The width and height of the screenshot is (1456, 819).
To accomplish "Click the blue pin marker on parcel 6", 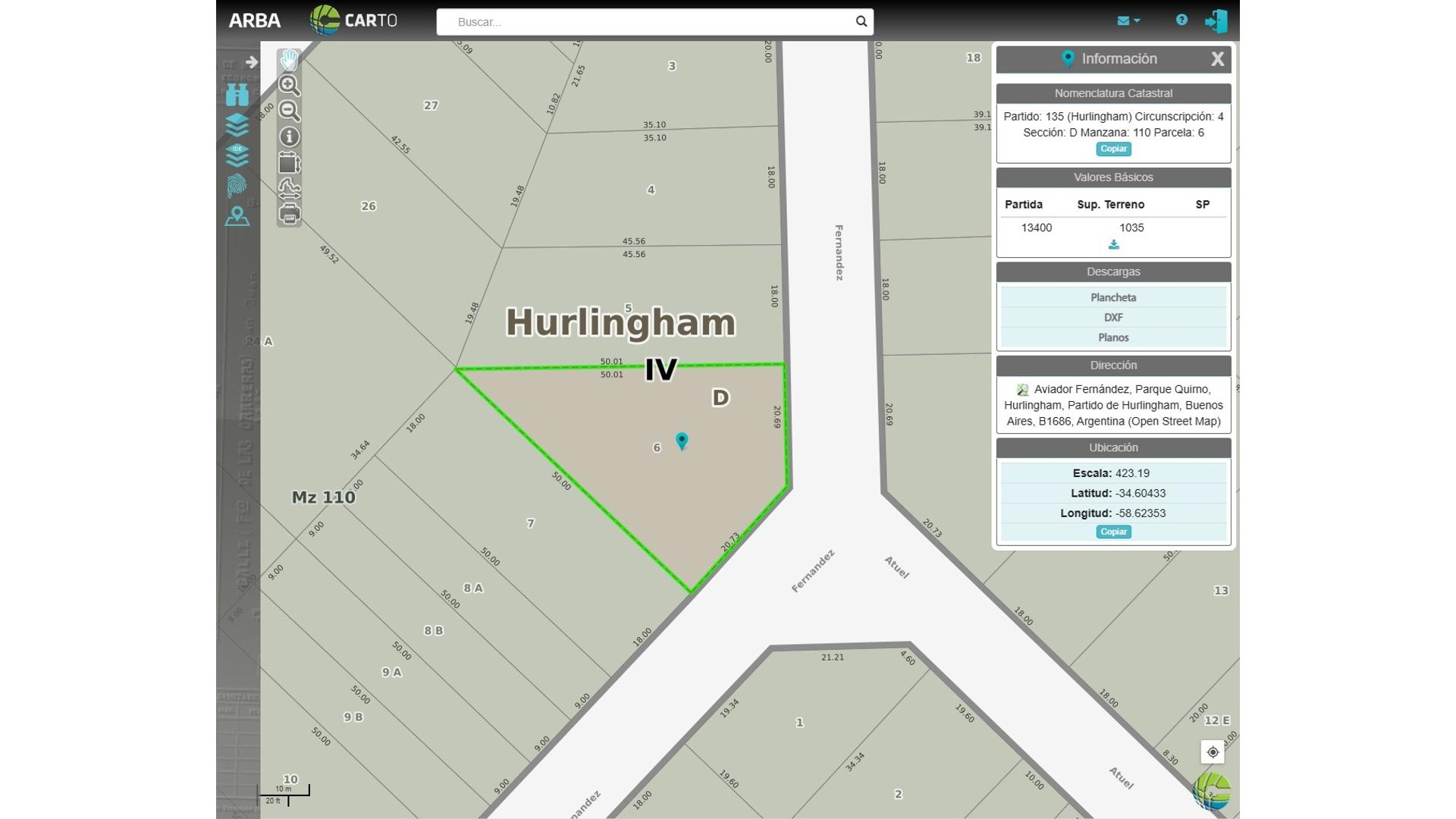I will [682, 441].
